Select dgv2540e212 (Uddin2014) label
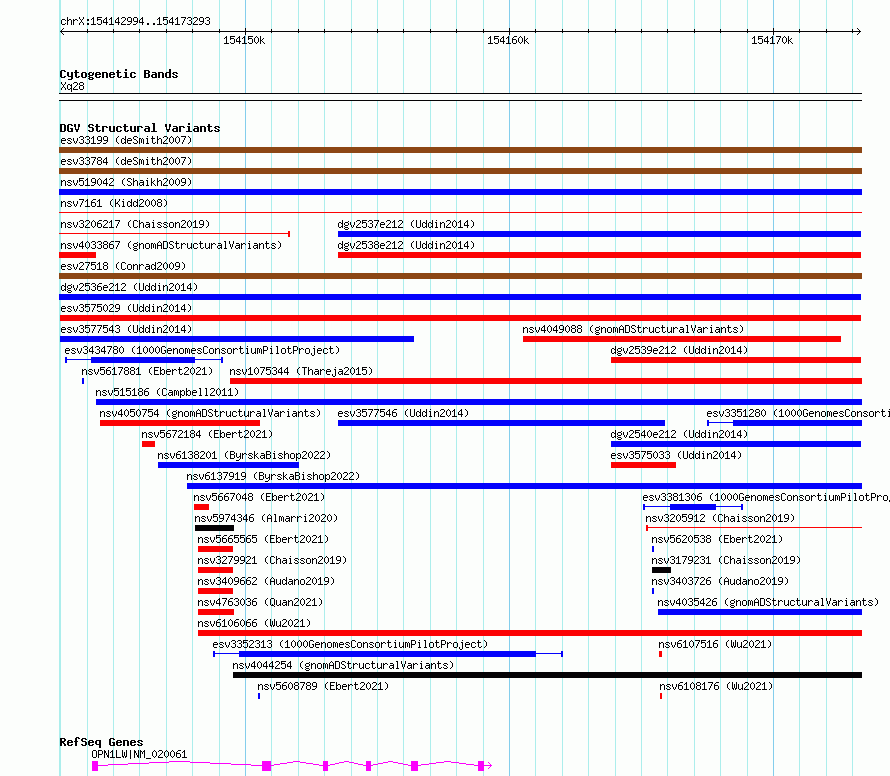890x776 pixels. [679, 434]
